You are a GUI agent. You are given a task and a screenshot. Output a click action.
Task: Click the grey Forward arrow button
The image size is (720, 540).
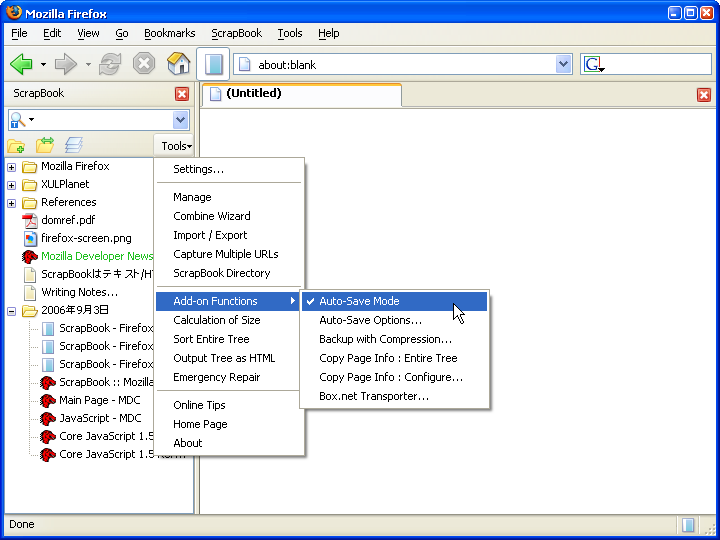coord(66,64)
